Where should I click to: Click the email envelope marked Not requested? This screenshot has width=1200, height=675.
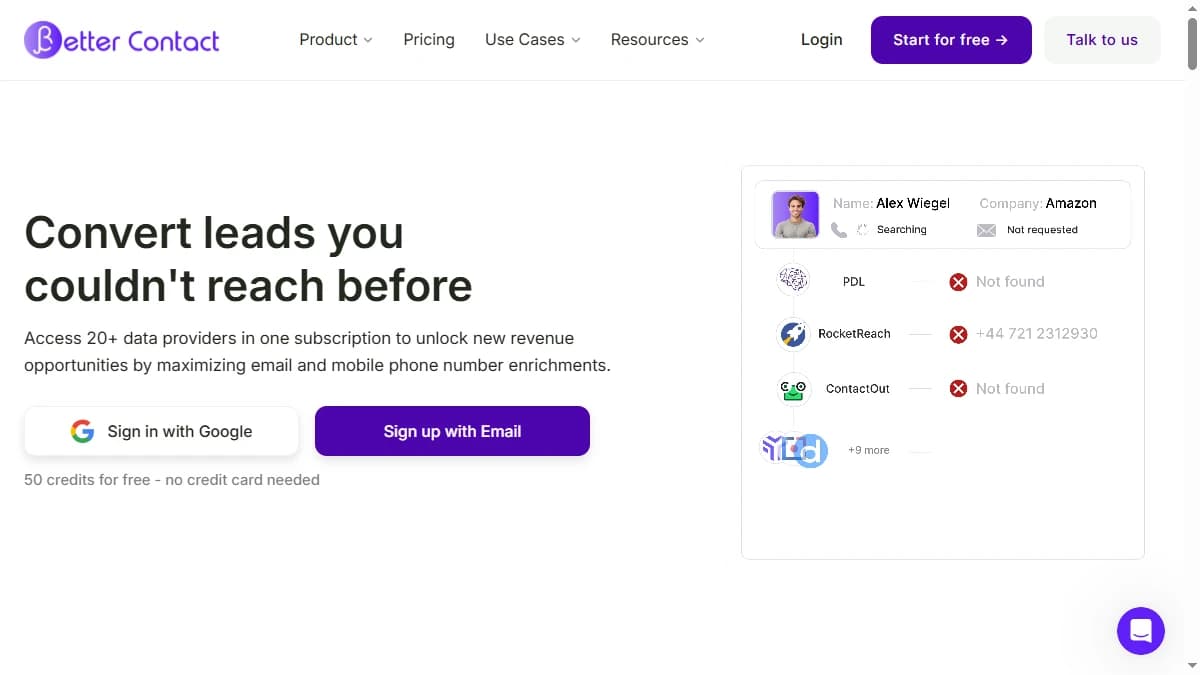pos(986,229)
